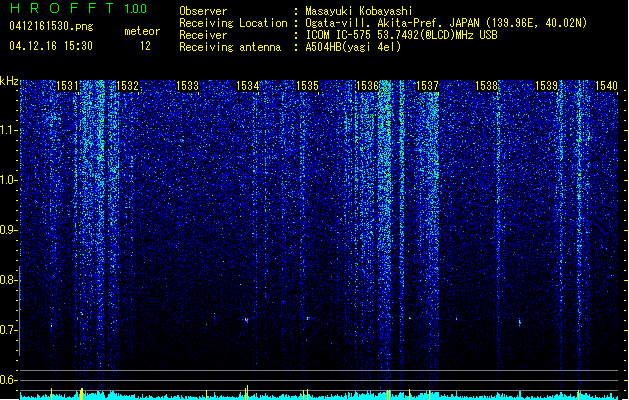
Task: Click the Ogata-vill. Akita-Pref. JAPAN location text
Action: tap(446, 23)
